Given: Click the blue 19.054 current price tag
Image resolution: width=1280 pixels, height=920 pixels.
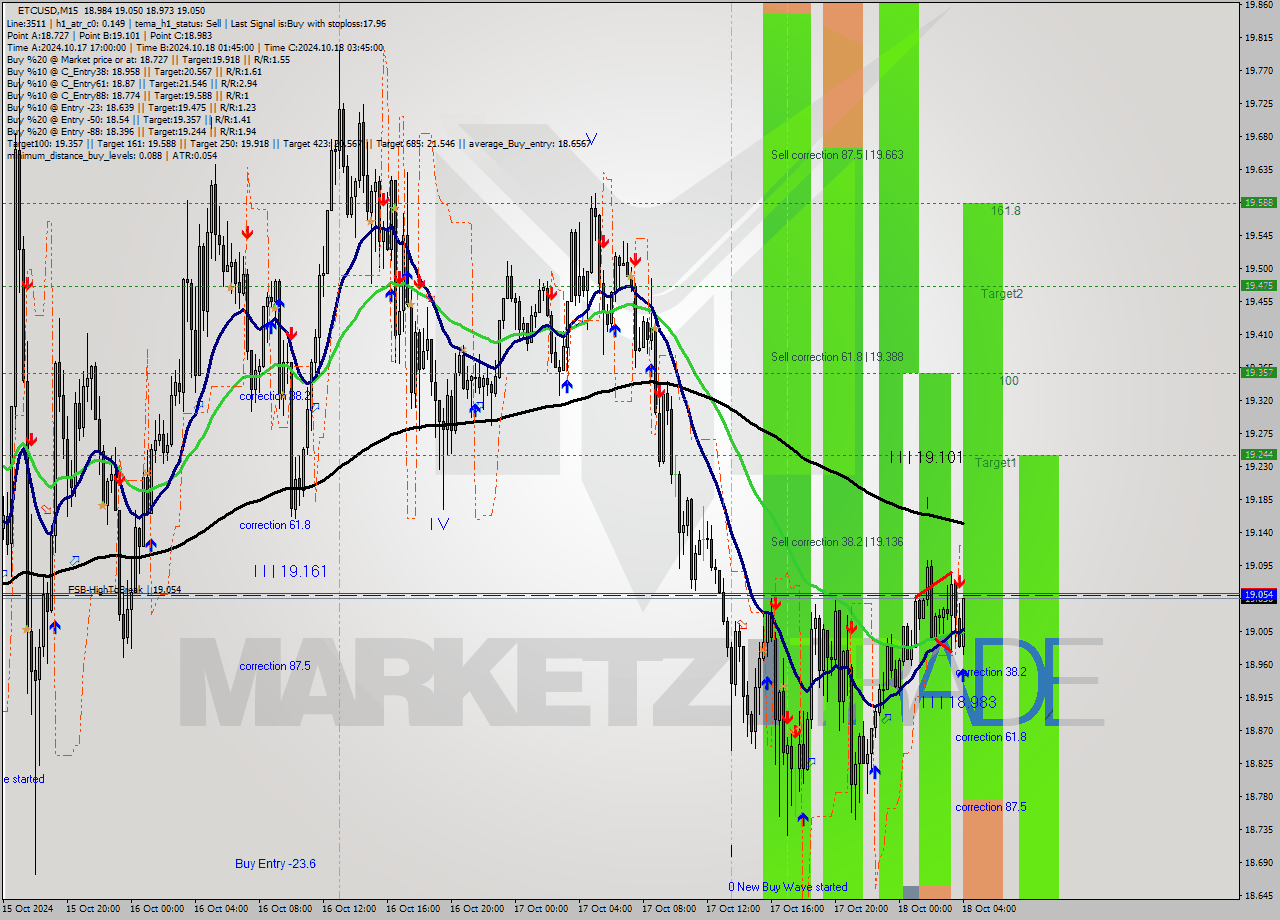Looking at the screenshot, I should (1259, 594).
